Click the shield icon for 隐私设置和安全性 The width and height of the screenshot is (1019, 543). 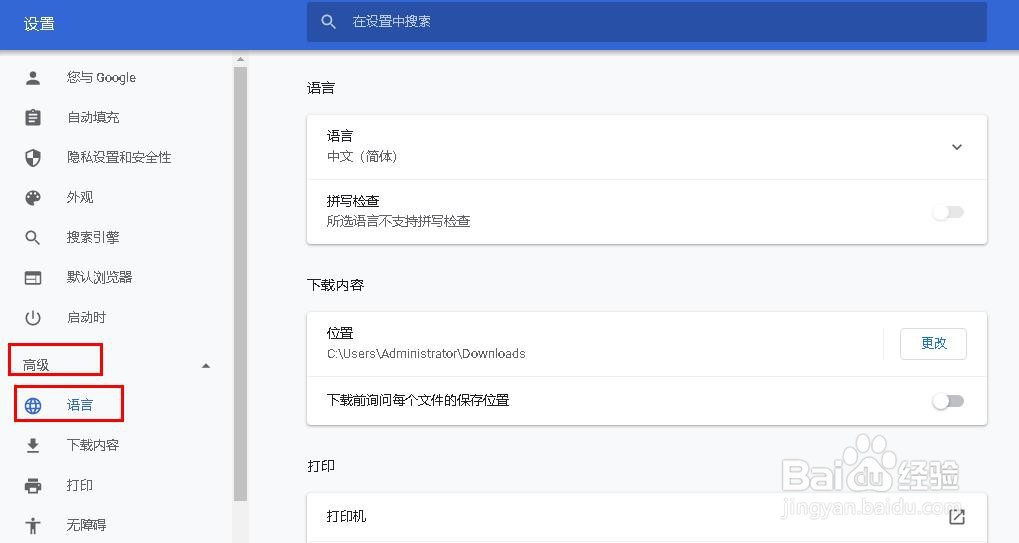(x=32, y=157)
